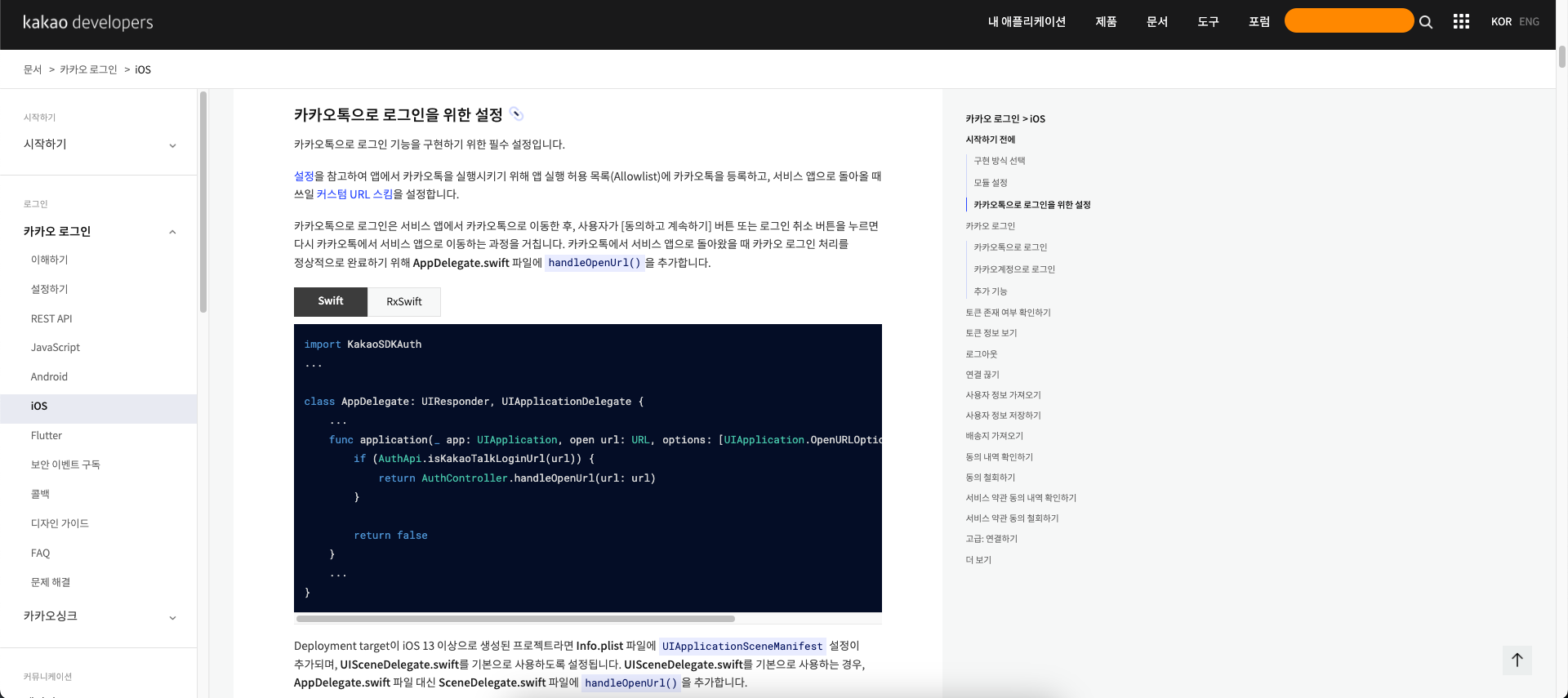Image resolution: width=1568 pixels, height=698 pixels.
Task: Switch language to KOR
Action: (1501, 22)
